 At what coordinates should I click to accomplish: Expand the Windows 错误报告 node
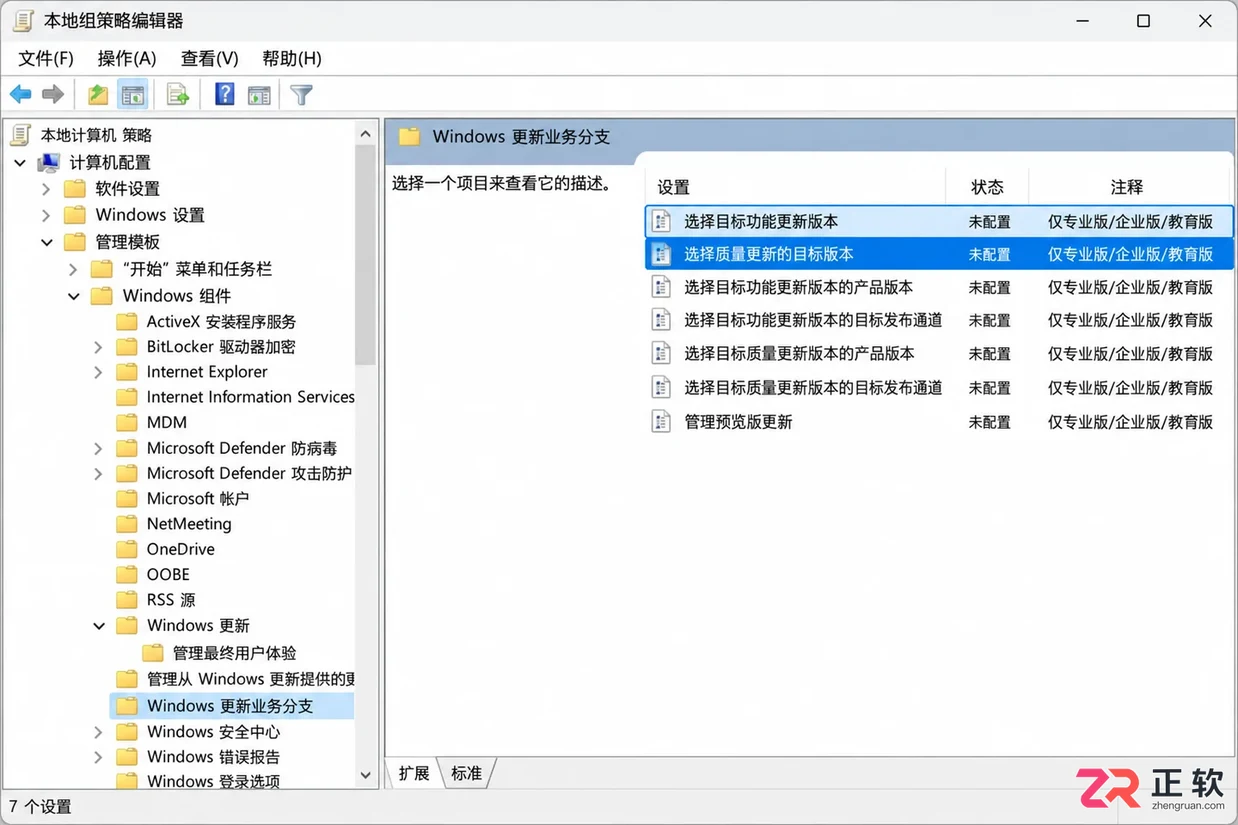pos(98,757)
